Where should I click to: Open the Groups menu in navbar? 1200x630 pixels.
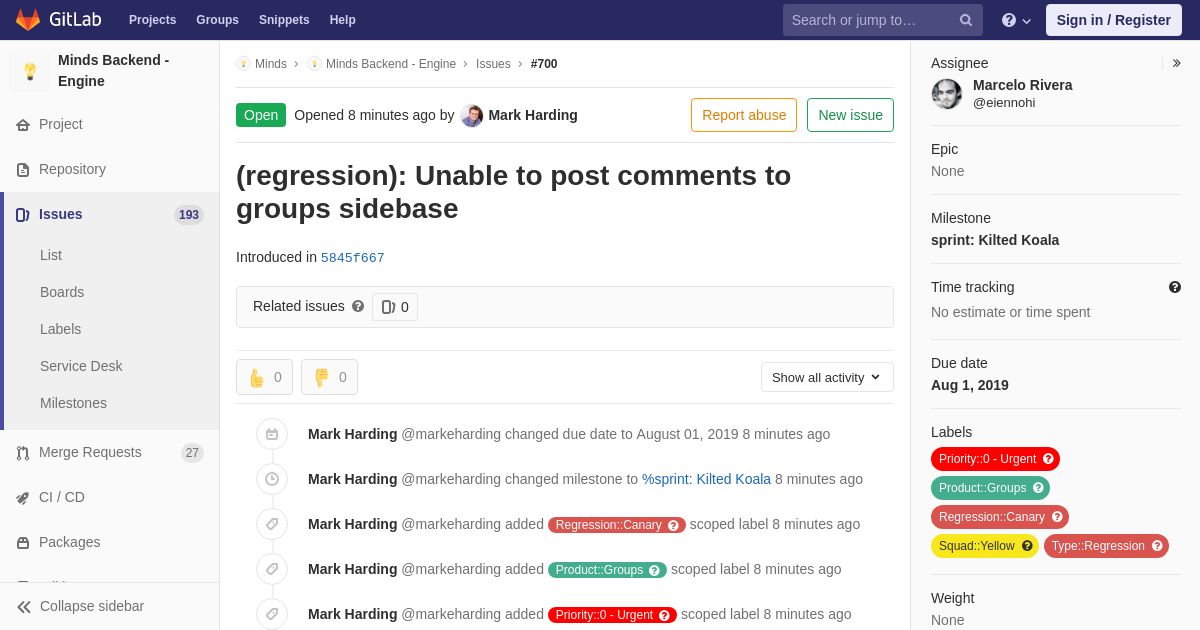tap(217, 20)
